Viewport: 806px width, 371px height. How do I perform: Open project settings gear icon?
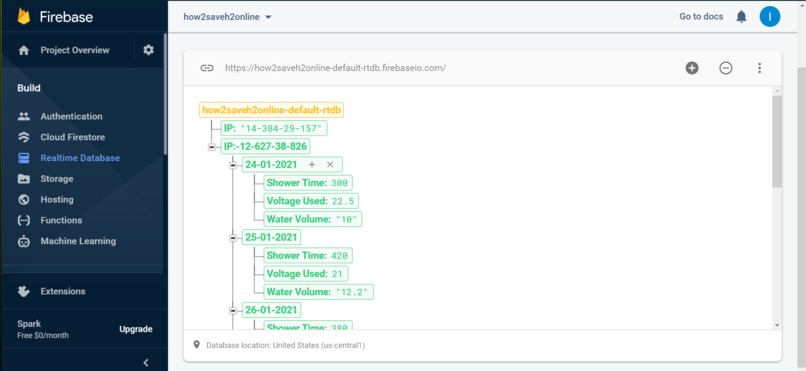coord(149,50)
